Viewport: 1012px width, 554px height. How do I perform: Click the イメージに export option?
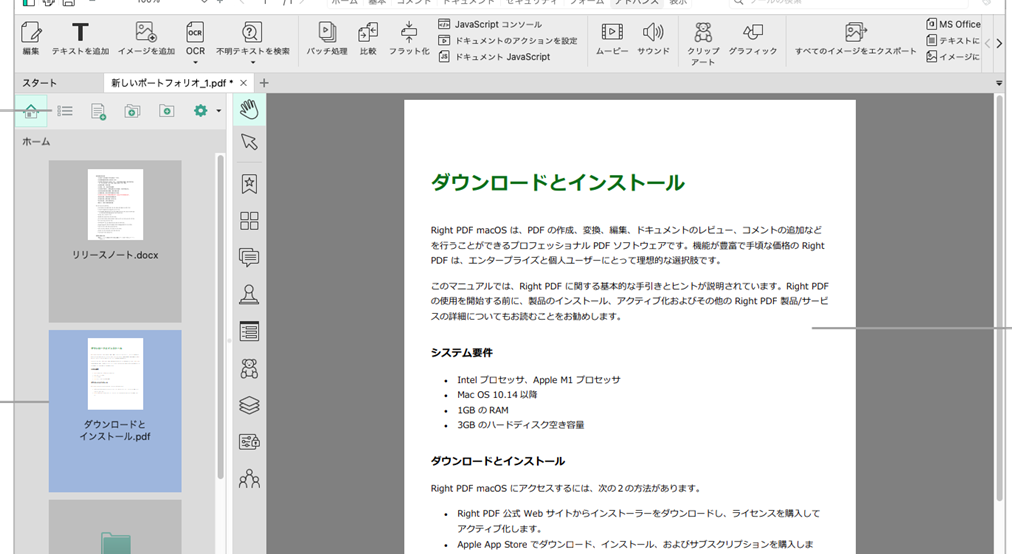(x=953, y=56)
